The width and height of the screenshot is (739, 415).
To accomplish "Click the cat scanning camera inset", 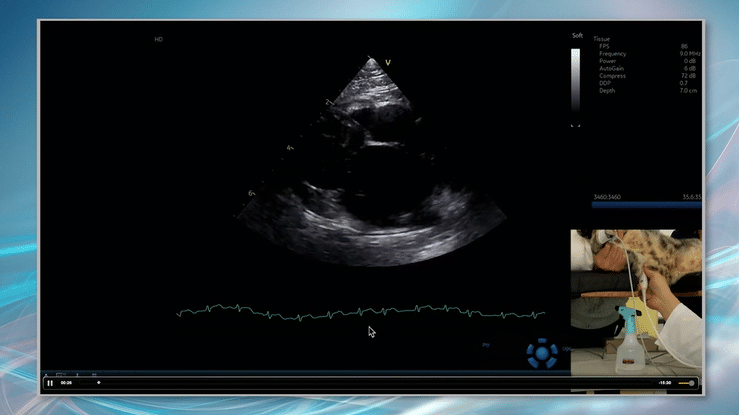I will [x=636, y=302].
